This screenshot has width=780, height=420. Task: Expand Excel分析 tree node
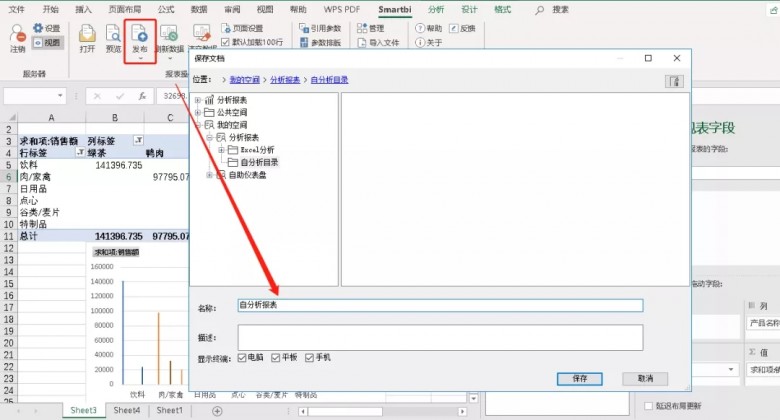click(221, 150)
